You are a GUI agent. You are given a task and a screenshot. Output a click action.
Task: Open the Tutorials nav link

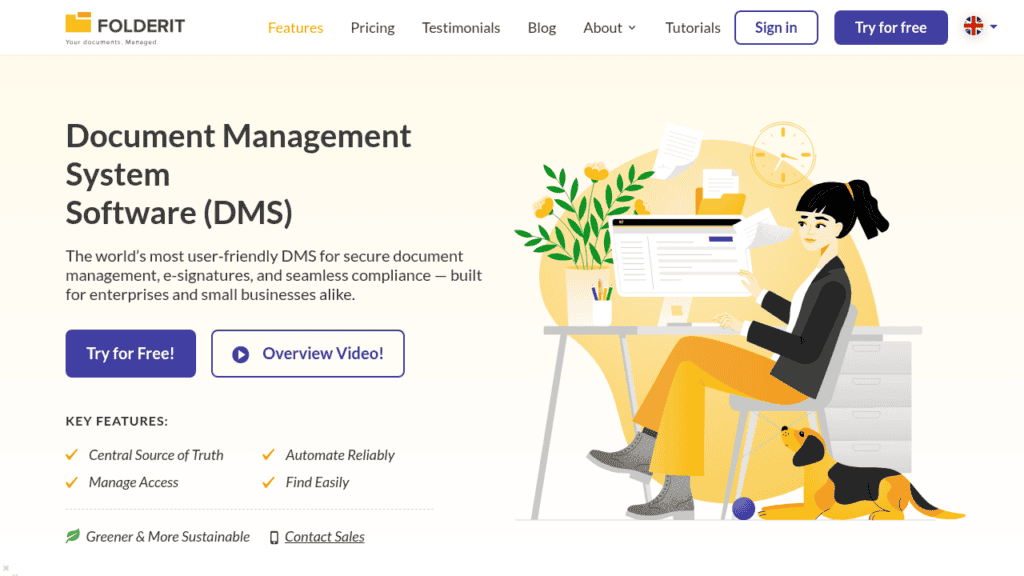[693, 28]
